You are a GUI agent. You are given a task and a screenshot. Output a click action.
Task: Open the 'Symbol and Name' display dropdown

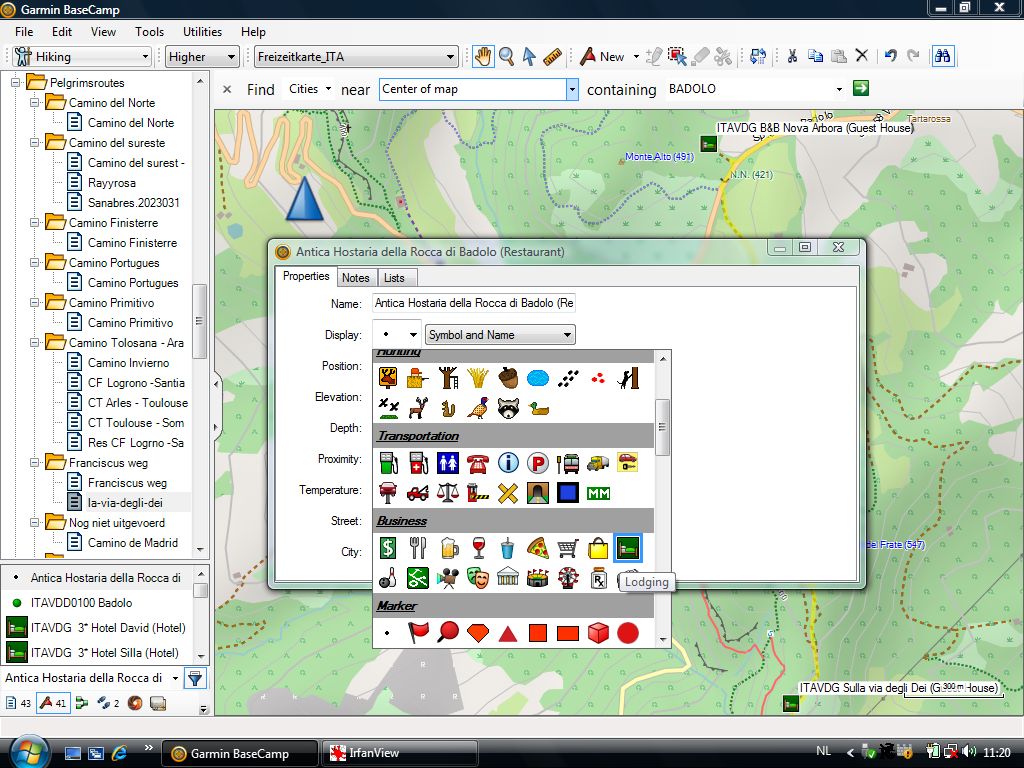pos(500,335)
